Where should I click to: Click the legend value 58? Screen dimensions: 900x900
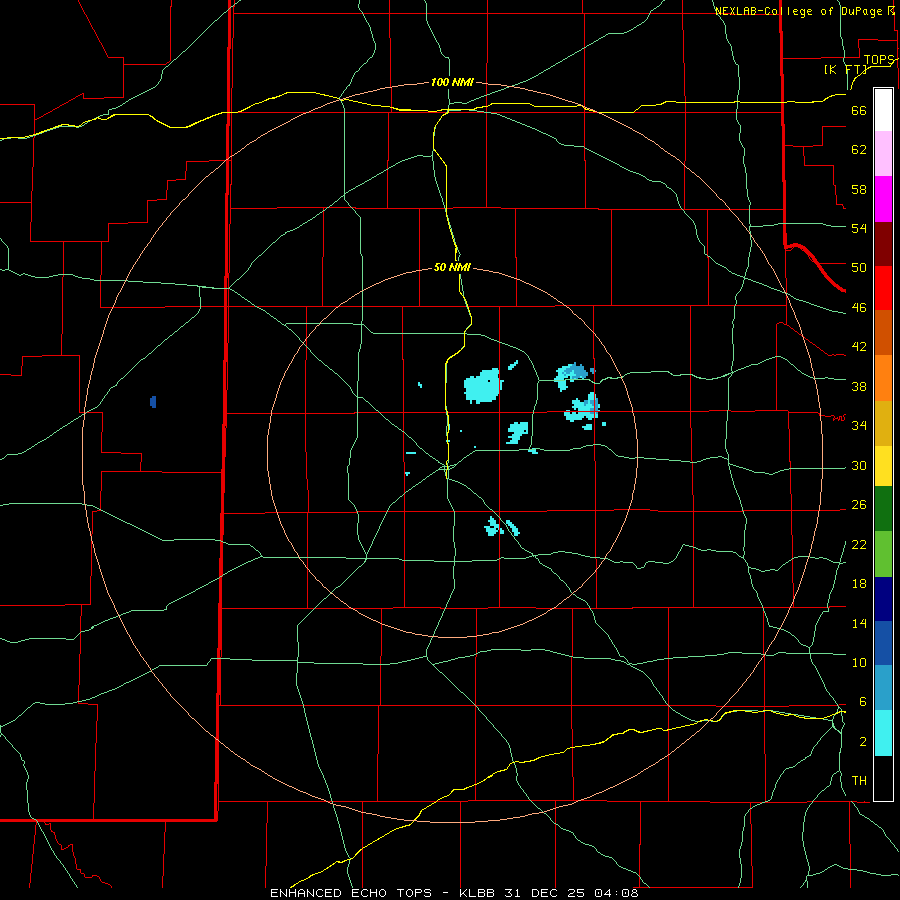[859, 189]
